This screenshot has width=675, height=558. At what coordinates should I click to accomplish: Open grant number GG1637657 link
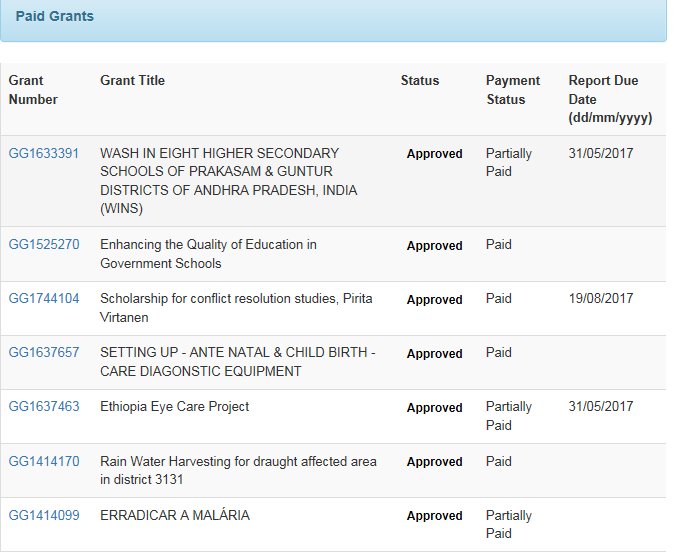[44, 352]
